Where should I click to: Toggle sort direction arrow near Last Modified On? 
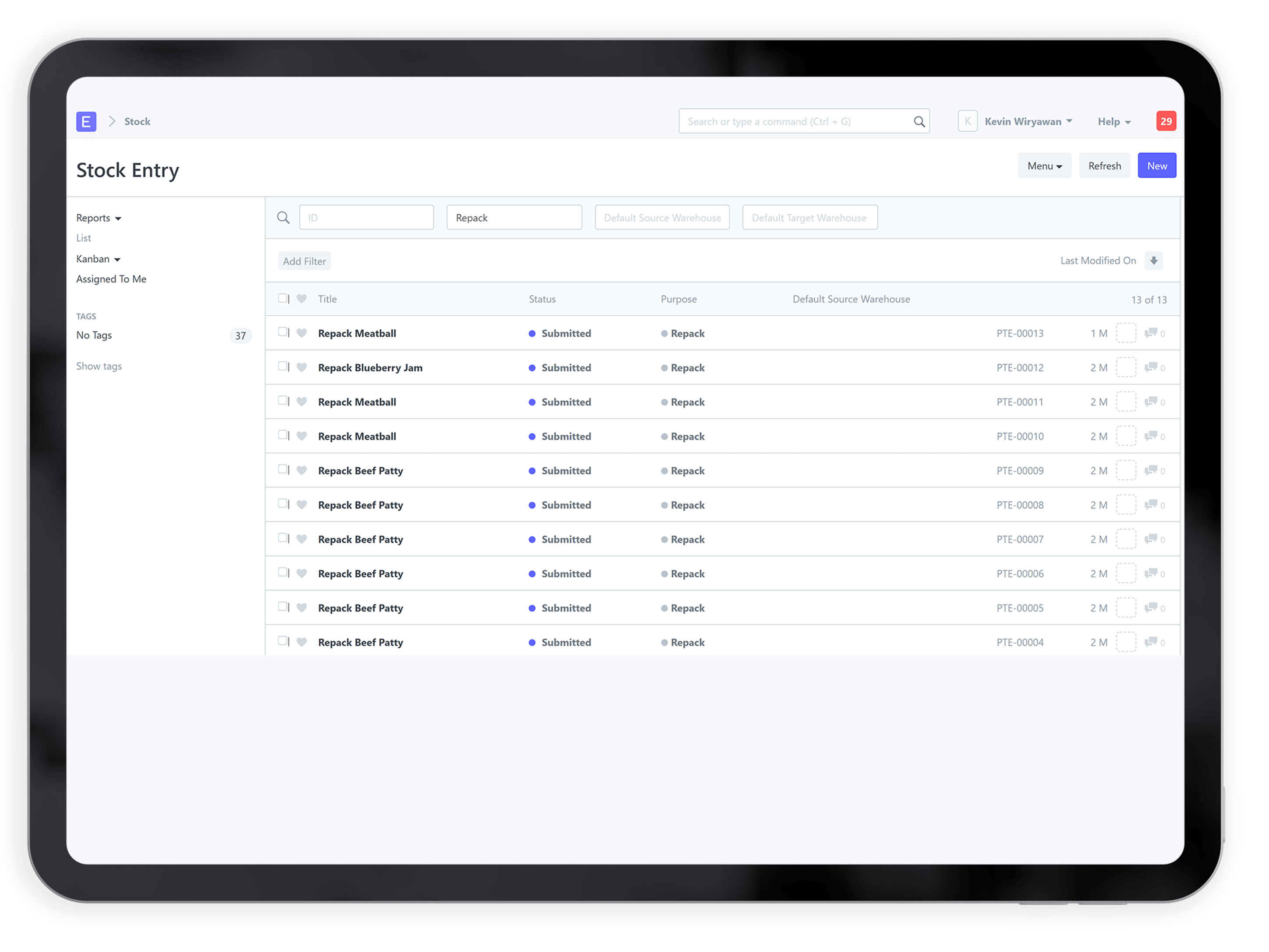[x=1154, y=261]
